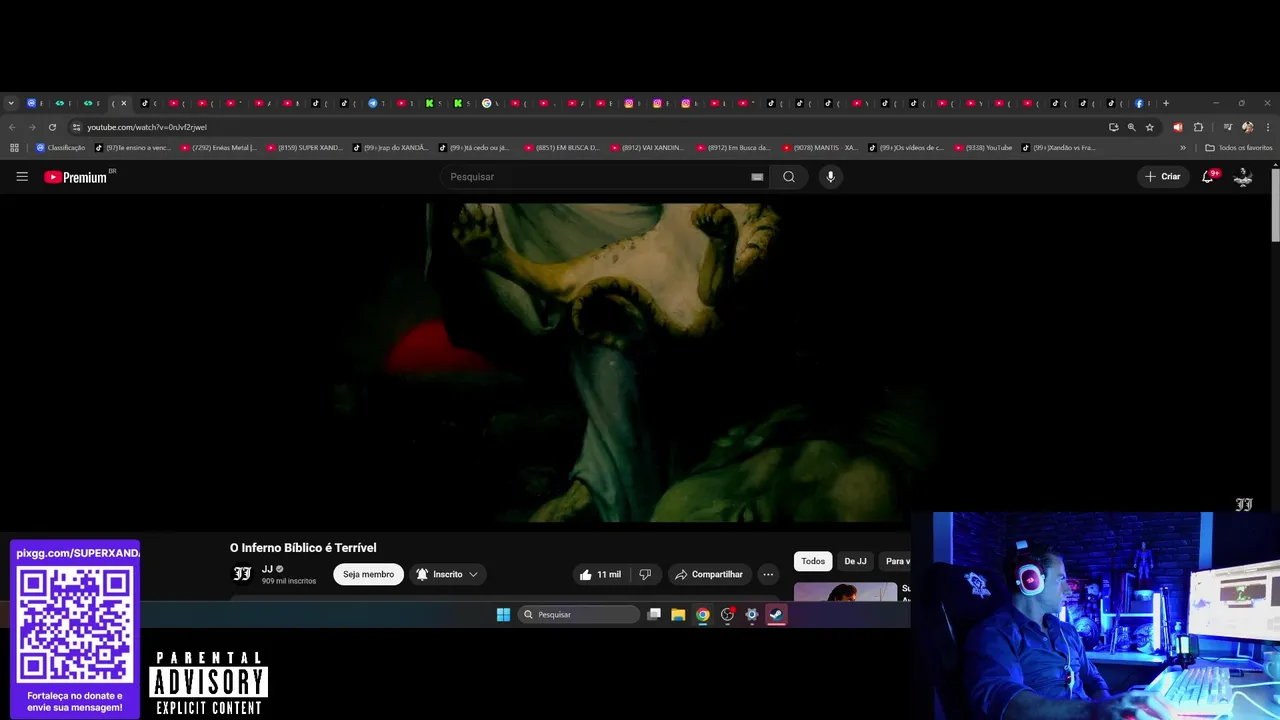1280x720 pixels.
Task: Open JJ channel avatar
Action: pos(242,574)
